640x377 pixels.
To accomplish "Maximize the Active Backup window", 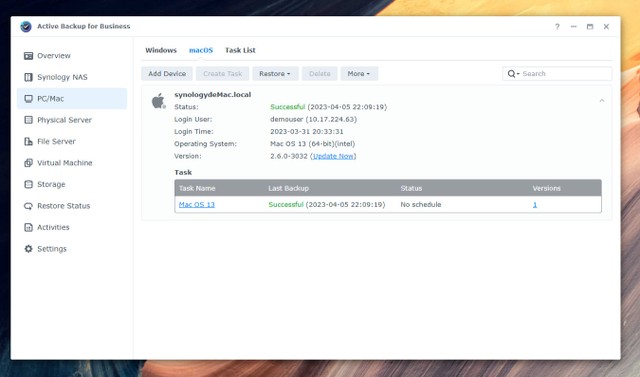I will click(x=590, y=27).
